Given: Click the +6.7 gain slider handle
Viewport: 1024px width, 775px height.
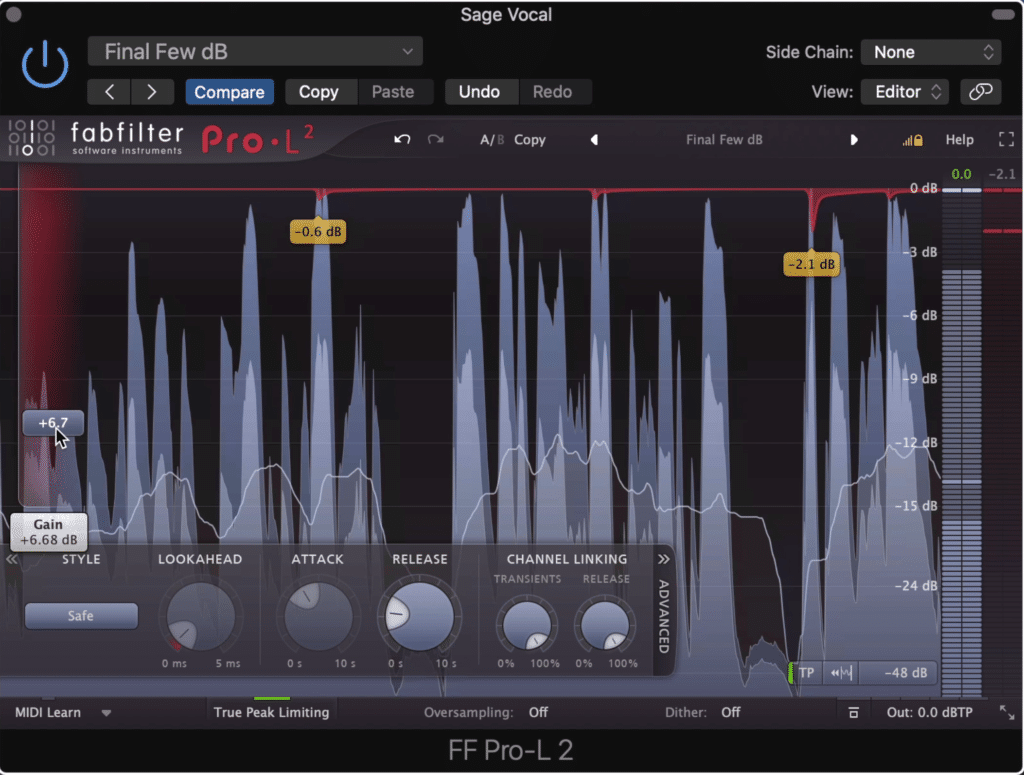Looking at the screenshot, I should (53, 423).
